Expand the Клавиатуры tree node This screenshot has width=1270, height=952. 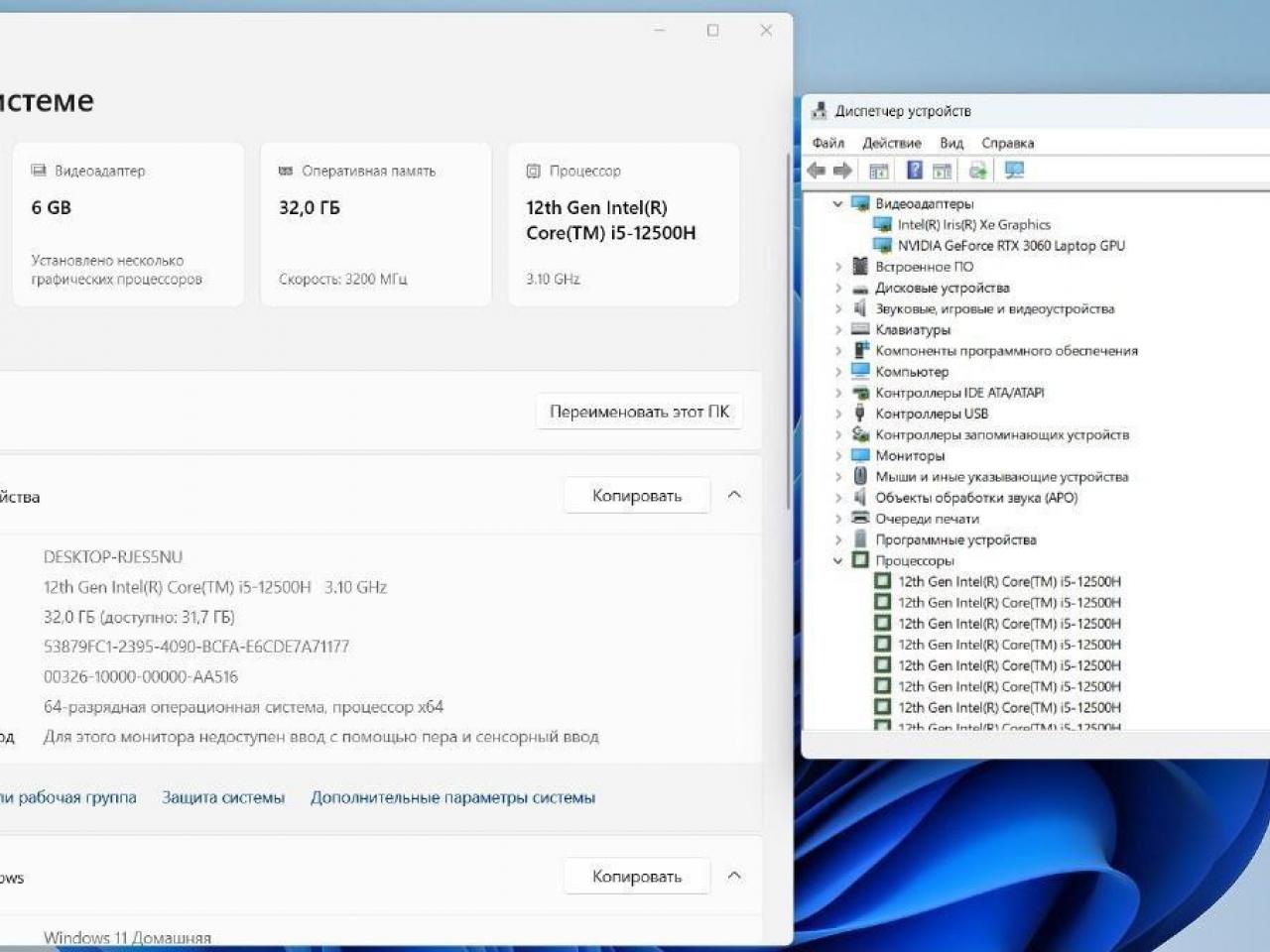[x=838, y=329]
